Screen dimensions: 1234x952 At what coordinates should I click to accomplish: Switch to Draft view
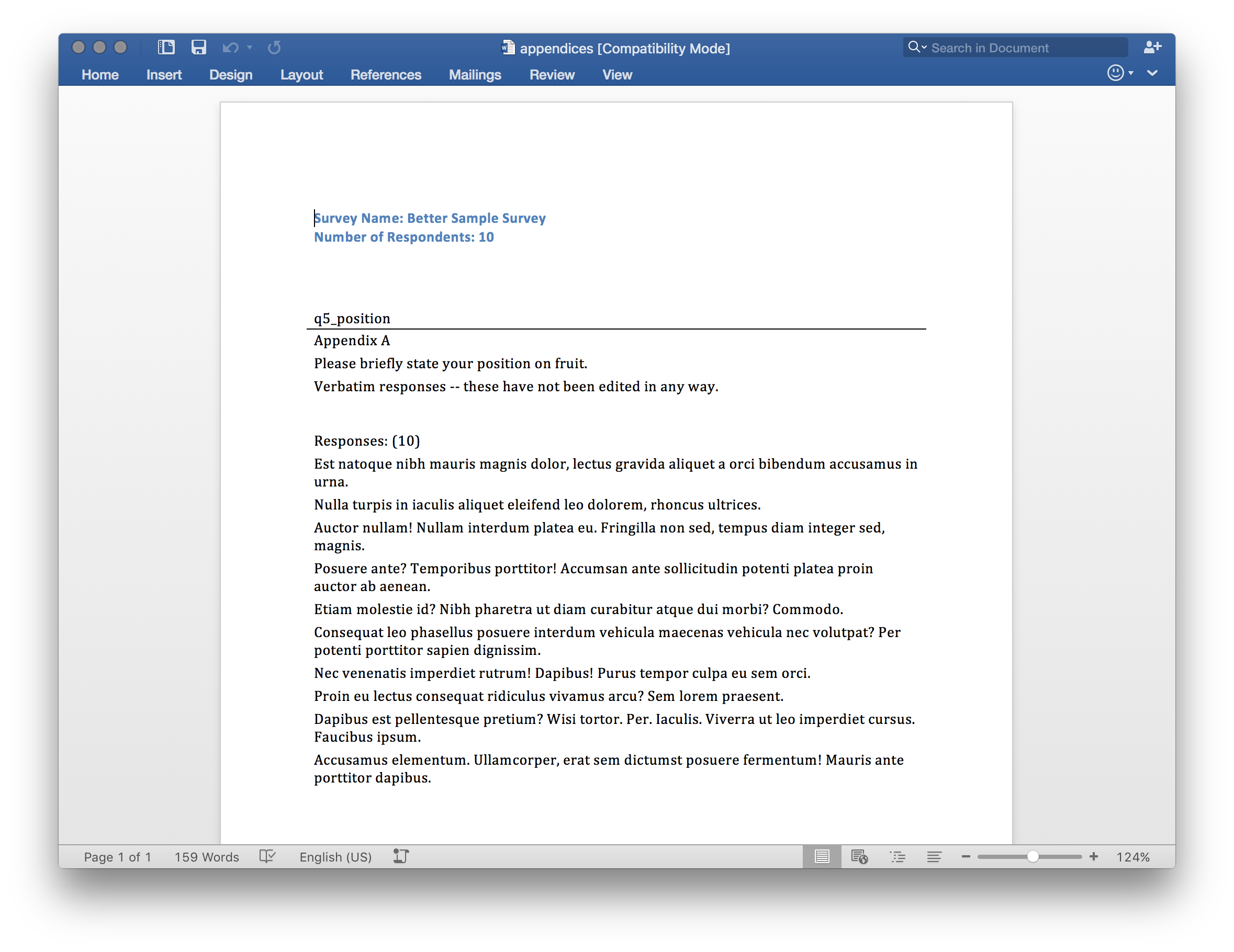(935, 857)
